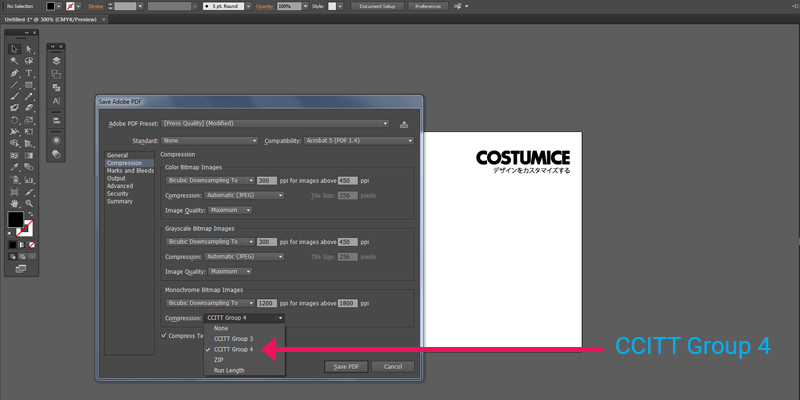The height and width of the screenshot is (400, 800).
Task: Click the Save PDF button
Action: tap(346, 367)
